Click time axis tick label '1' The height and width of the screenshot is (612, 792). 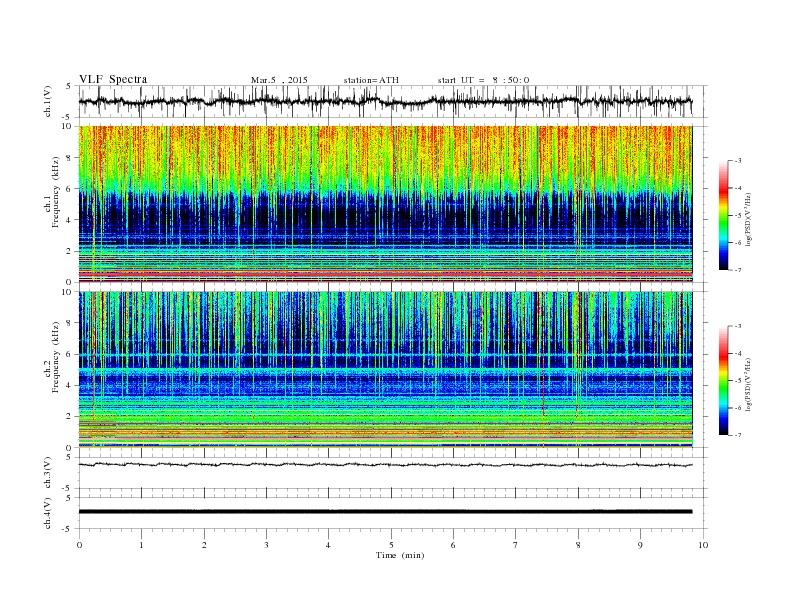[x=141, y=545]
